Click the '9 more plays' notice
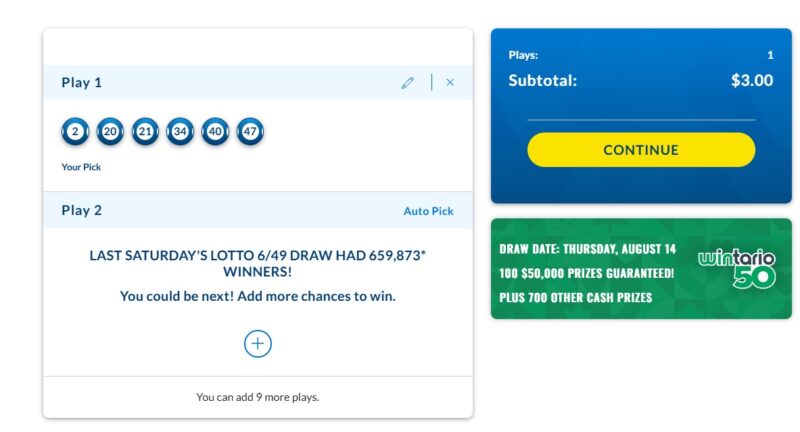 point(258,397)
